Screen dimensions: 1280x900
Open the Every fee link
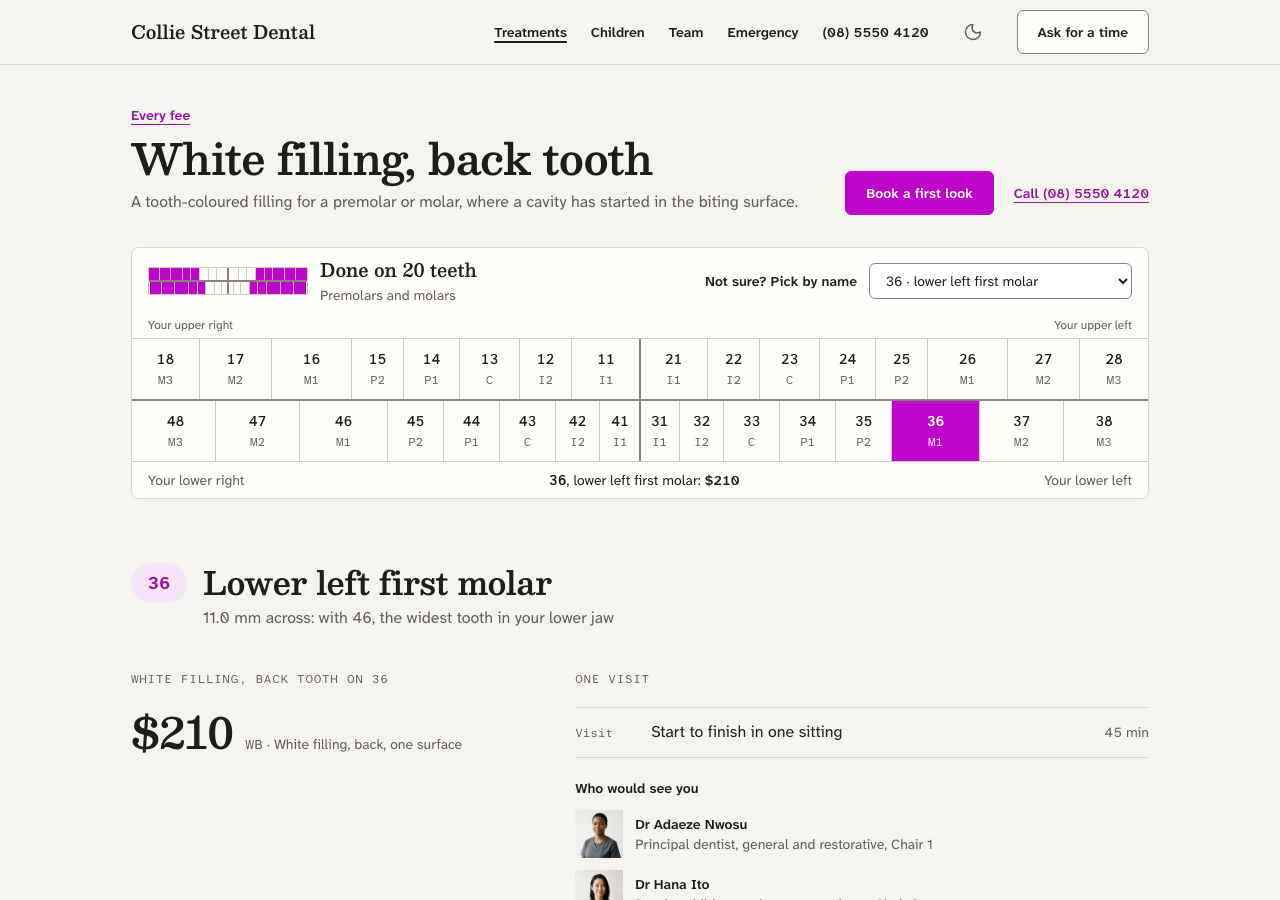[x=160, y=115]
